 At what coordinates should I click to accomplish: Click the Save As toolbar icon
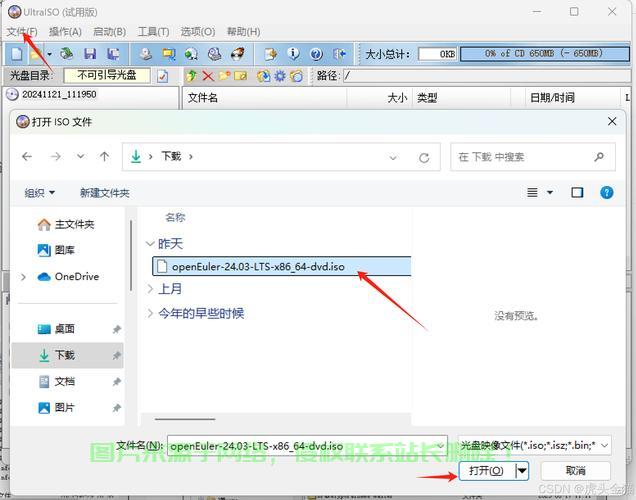[x=113, y=54]
